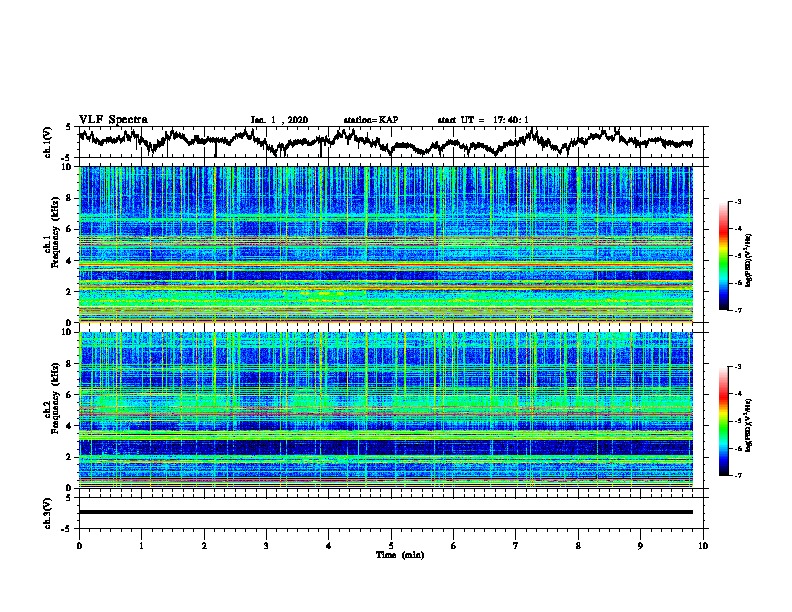792x612 pixels.
Task: Click the flat ch.3 voltage trace line
Action: point(386,512)
